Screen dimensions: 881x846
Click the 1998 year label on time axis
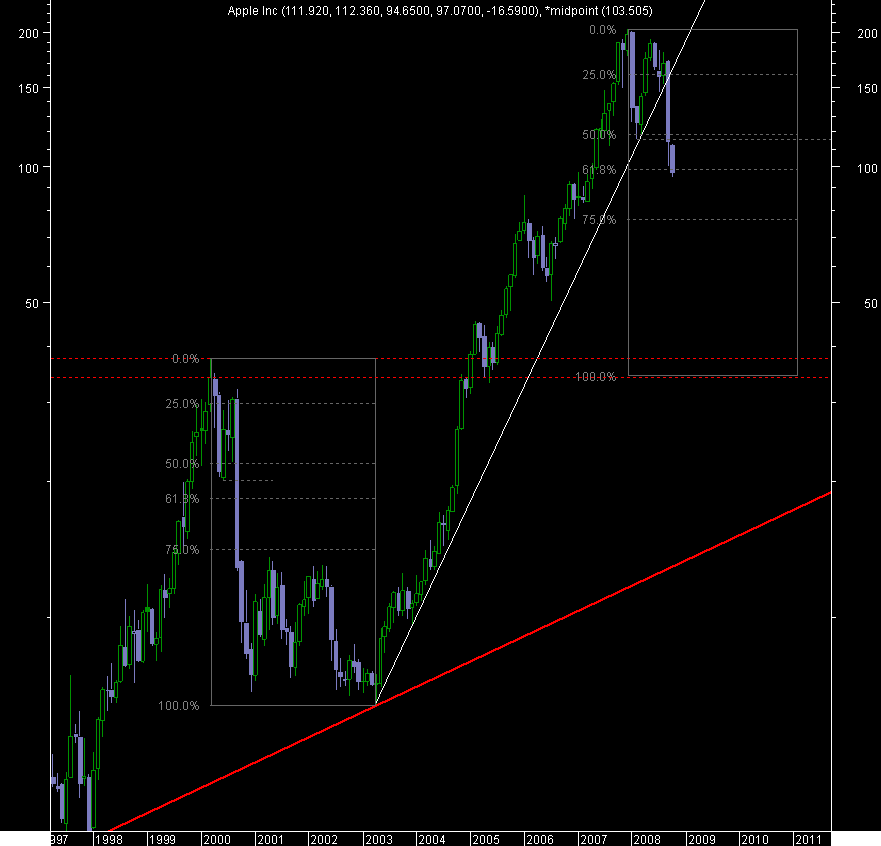click(108, 839)
